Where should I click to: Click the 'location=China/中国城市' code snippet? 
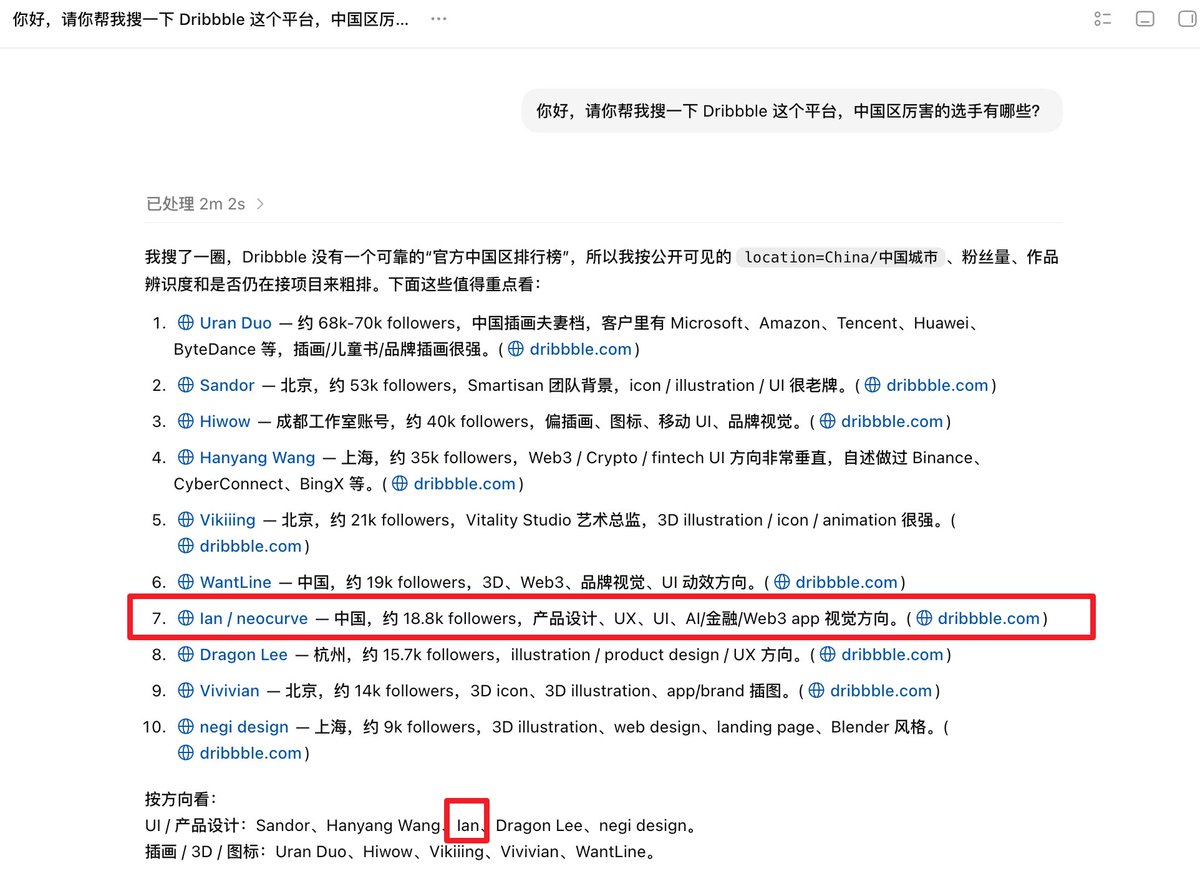(841, 257)
